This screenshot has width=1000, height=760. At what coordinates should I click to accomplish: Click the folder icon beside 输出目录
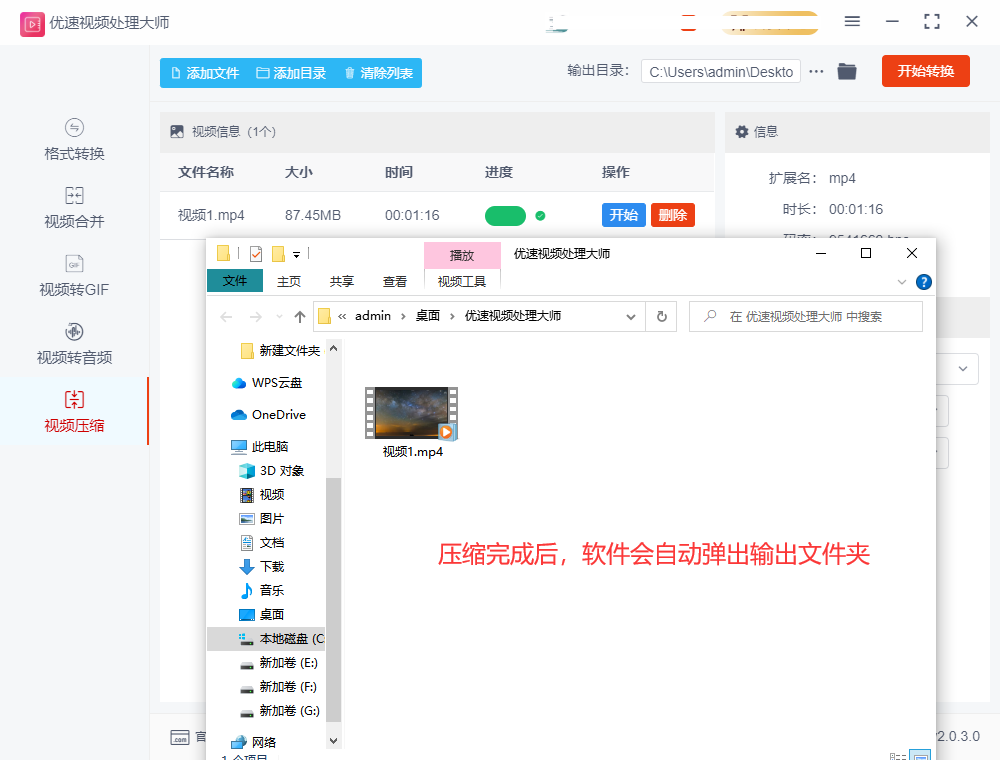pos(846,71)
